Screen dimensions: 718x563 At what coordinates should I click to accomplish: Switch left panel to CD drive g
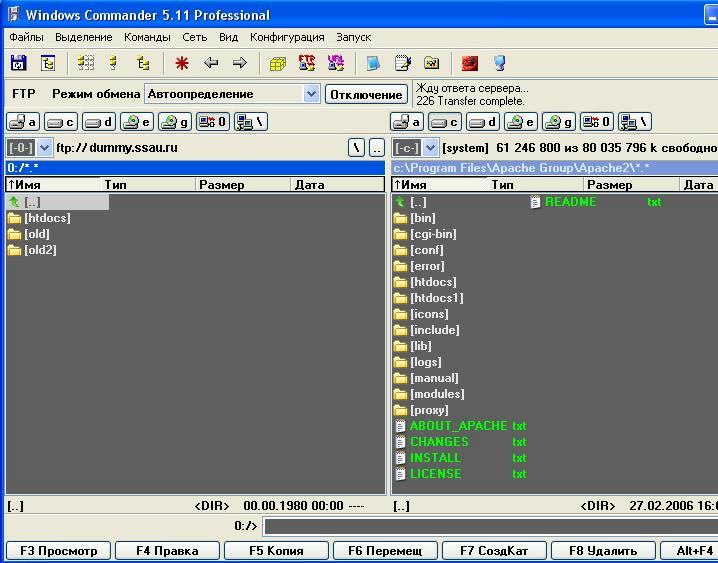tap(175, 122)
